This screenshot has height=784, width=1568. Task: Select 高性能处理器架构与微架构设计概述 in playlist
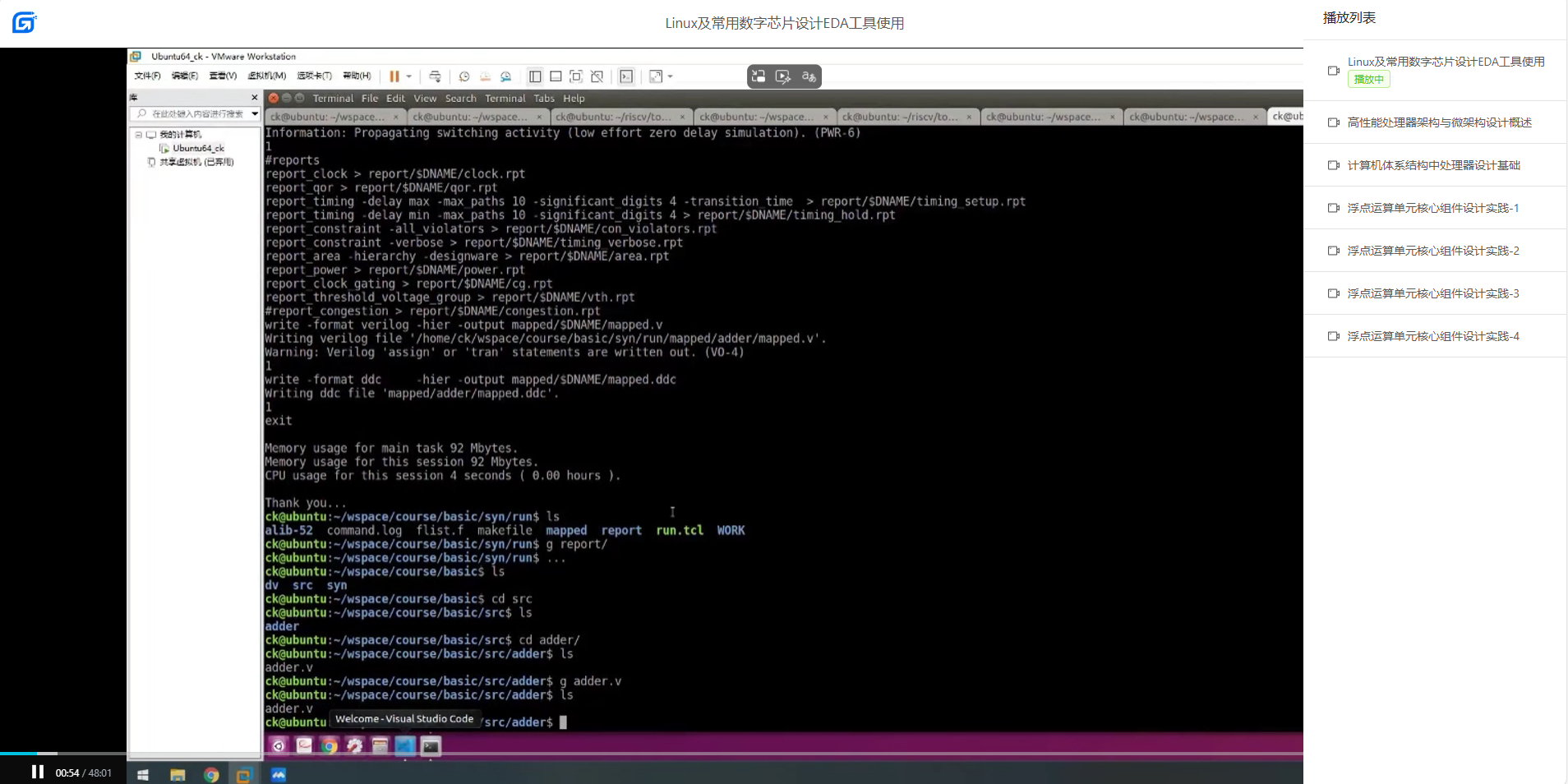(1439, 122)
